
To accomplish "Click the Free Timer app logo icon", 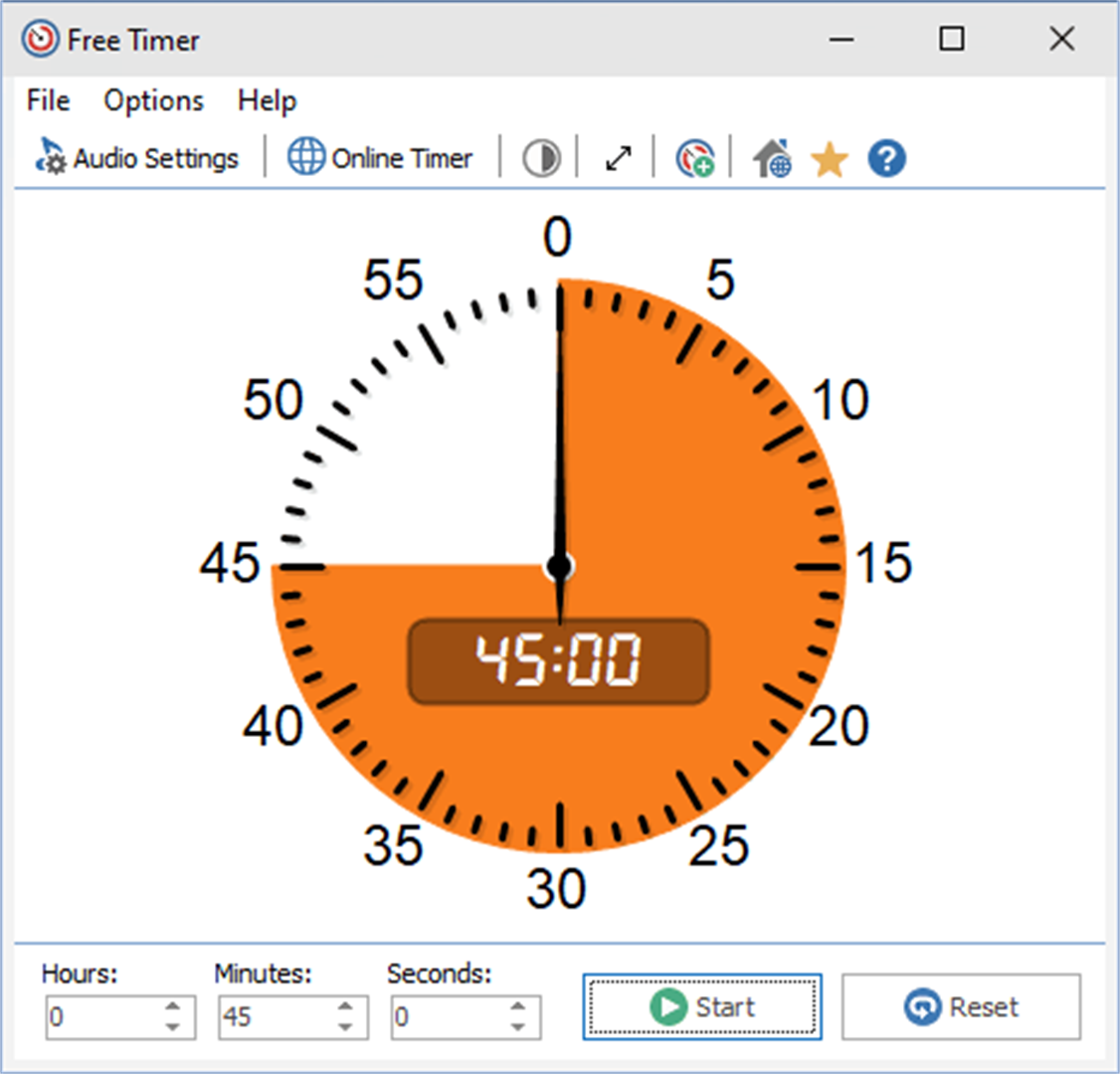I will tap(40, 39).
